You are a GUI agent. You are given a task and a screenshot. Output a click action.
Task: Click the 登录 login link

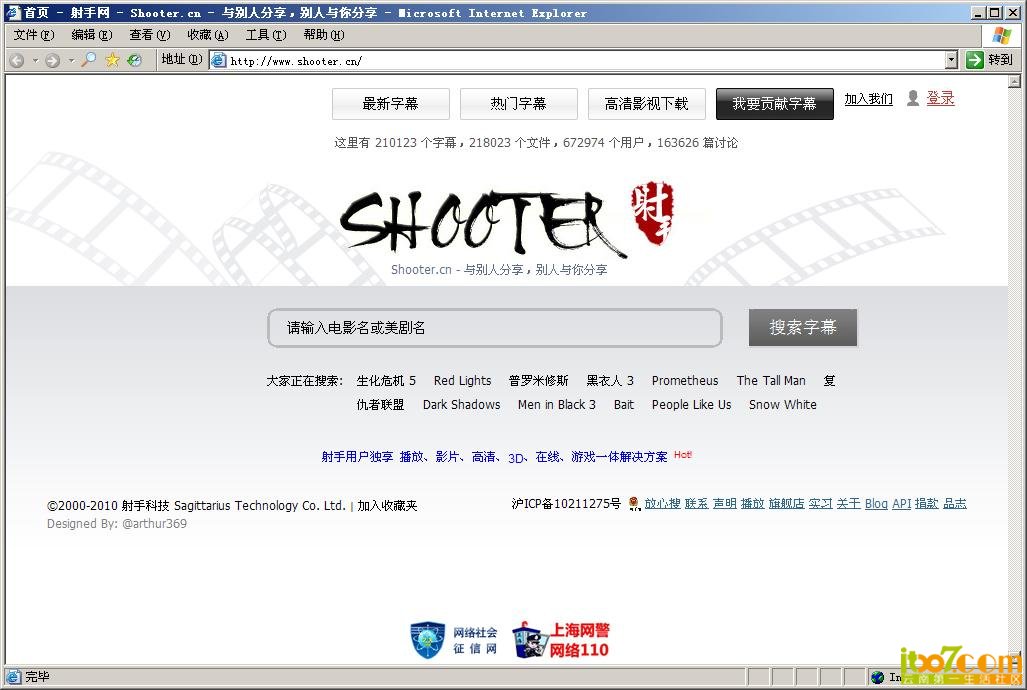pos(940,98)
